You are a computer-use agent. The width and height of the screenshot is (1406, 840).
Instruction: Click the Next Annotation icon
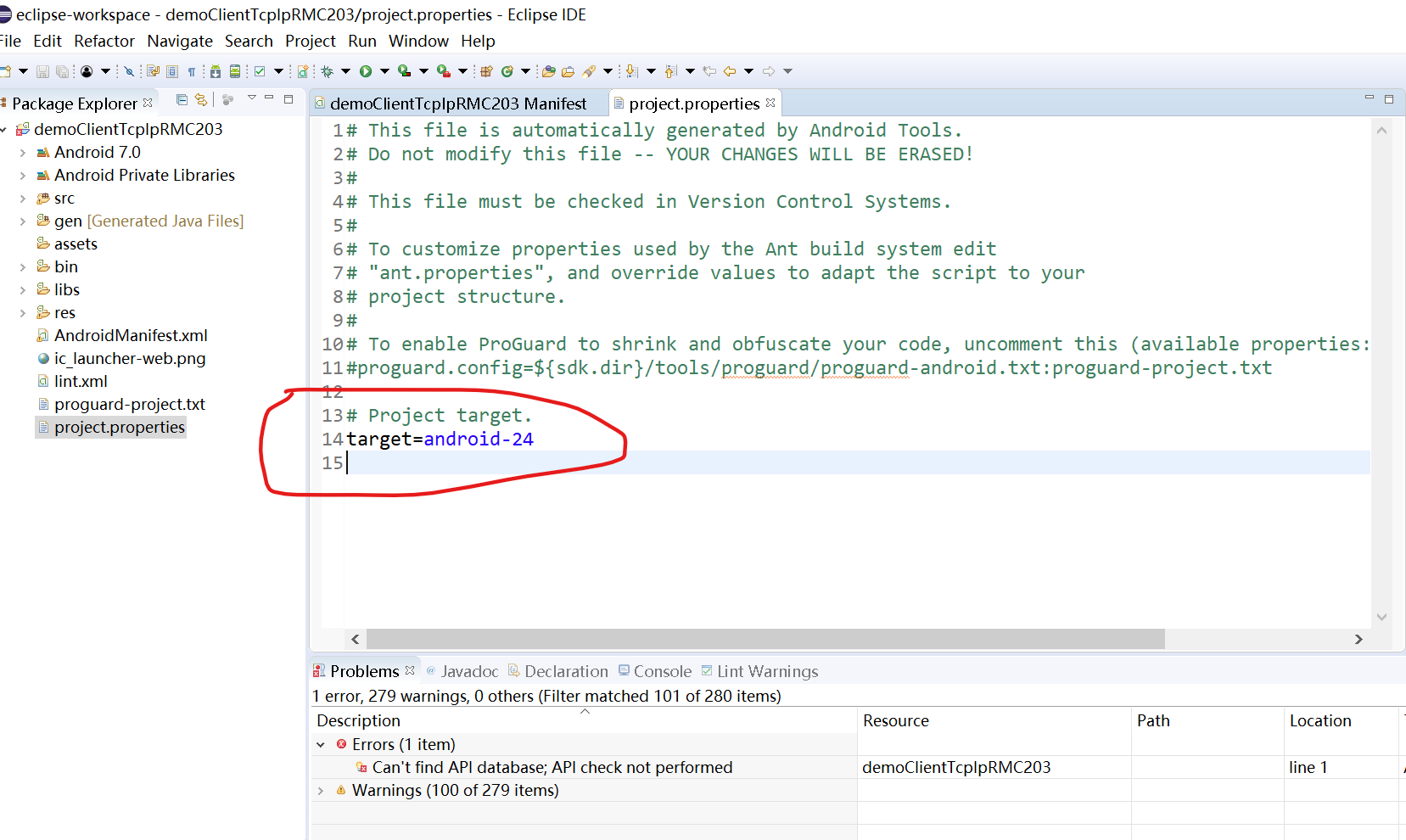(631, 71)
